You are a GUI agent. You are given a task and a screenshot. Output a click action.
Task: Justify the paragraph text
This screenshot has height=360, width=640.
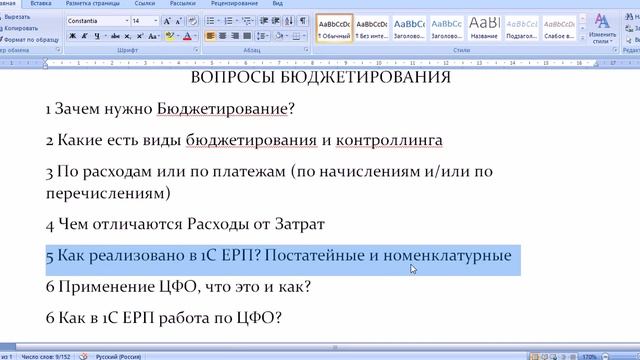(x=247, y=36)
